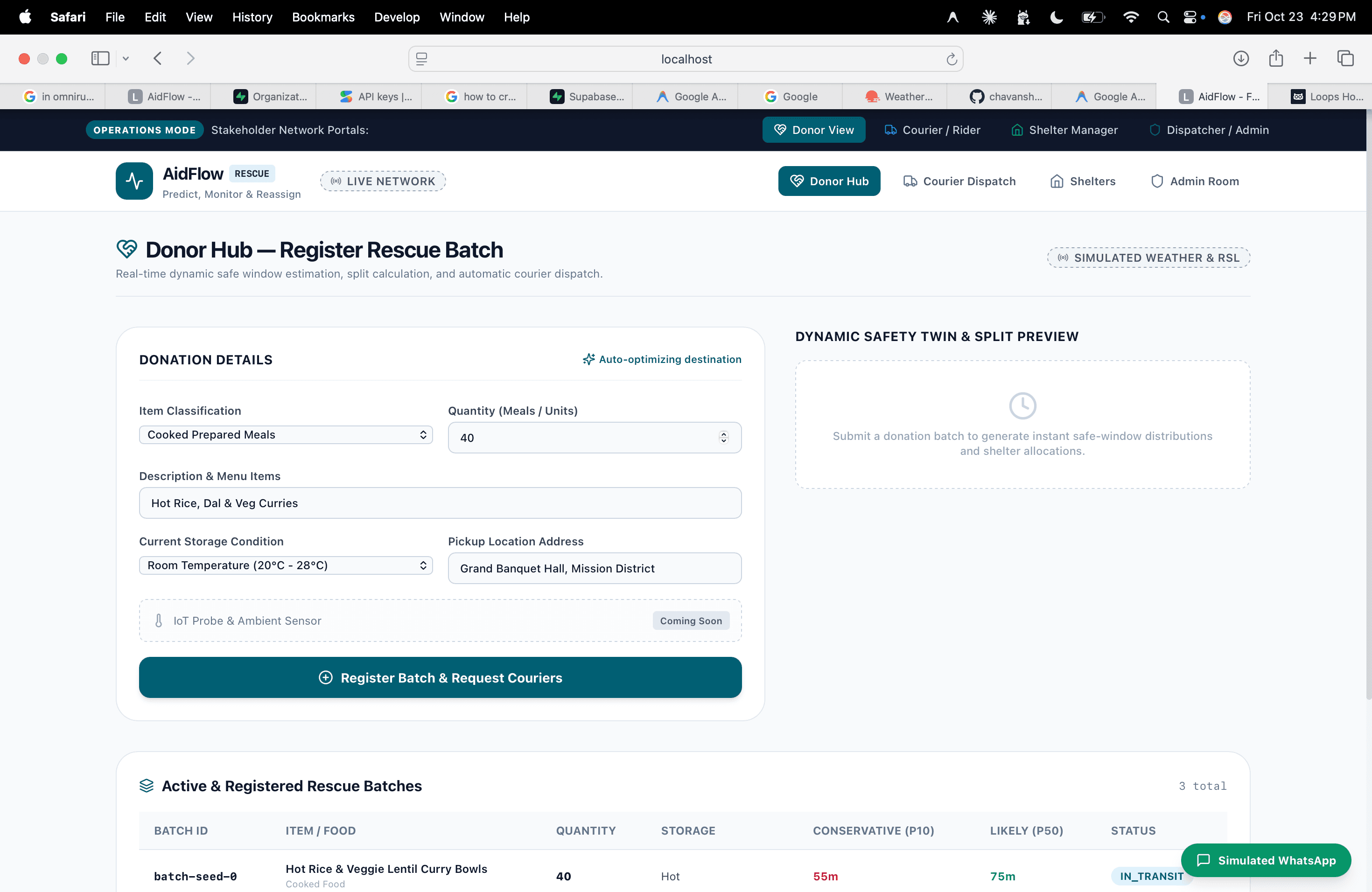The image size is (1372, 892).
Task: Reload the localhost page
Action: (x=951, y=59)
